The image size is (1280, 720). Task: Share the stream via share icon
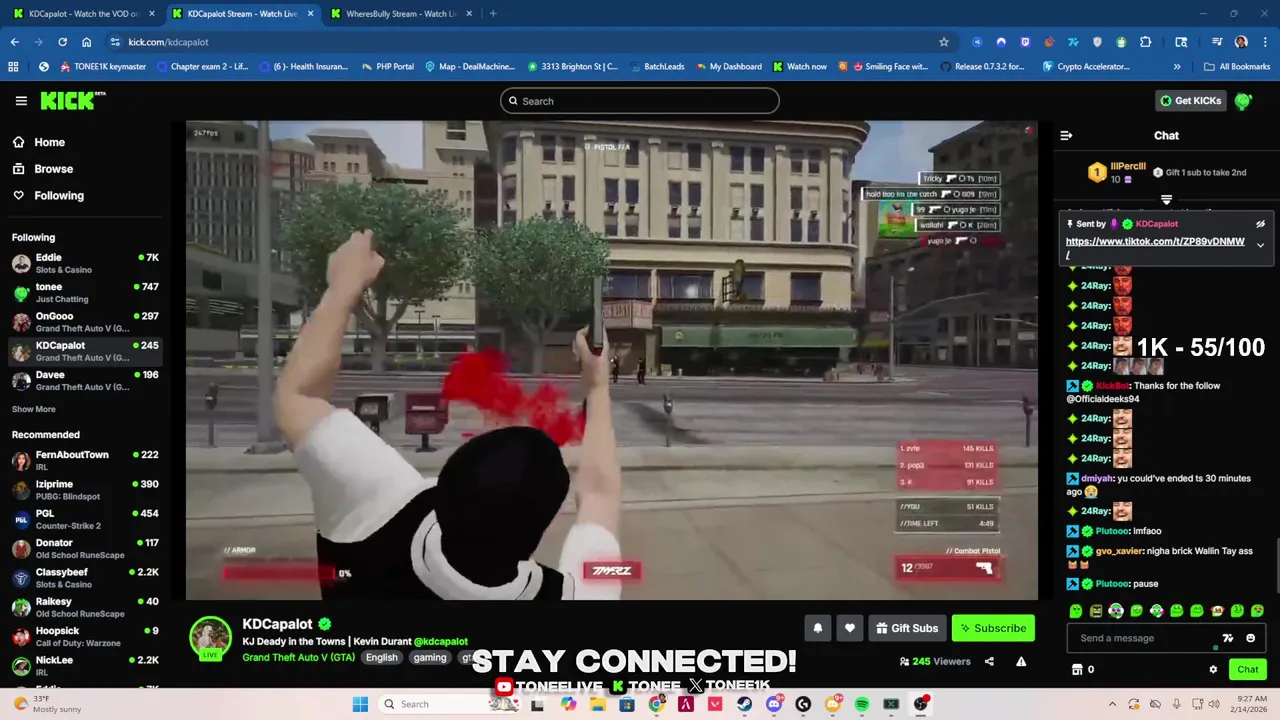click(989, 661)
